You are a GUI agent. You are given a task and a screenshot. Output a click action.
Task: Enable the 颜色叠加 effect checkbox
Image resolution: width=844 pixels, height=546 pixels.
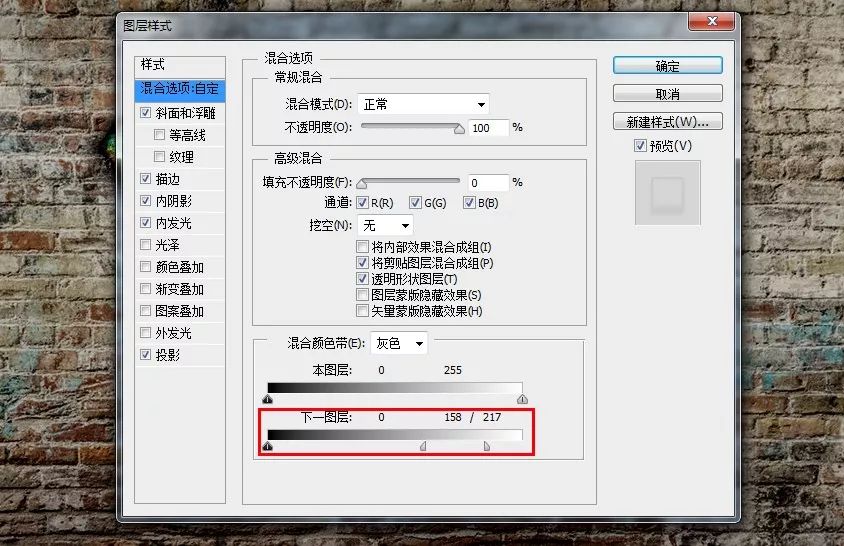[x=145, y=267]
